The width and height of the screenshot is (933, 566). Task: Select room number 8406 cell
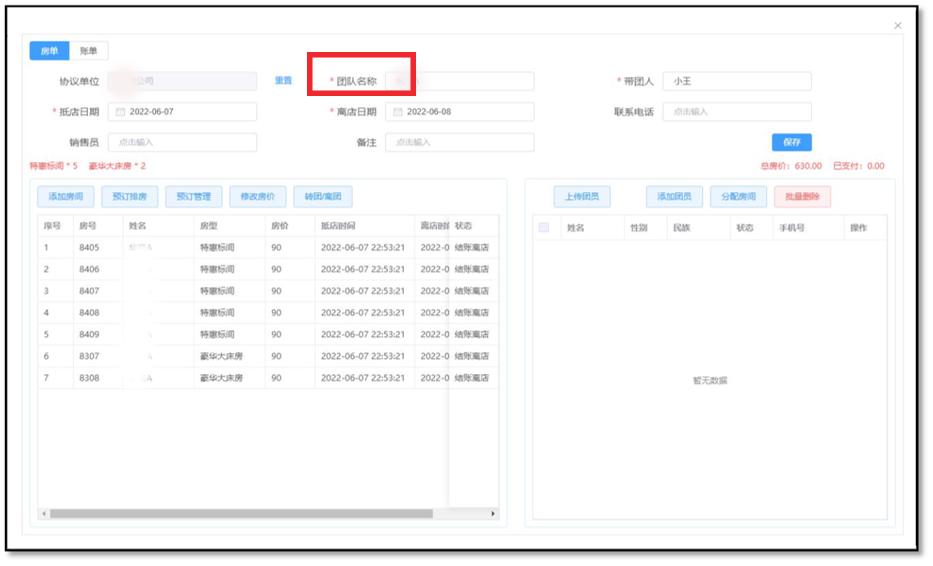(x=89, y=269)
